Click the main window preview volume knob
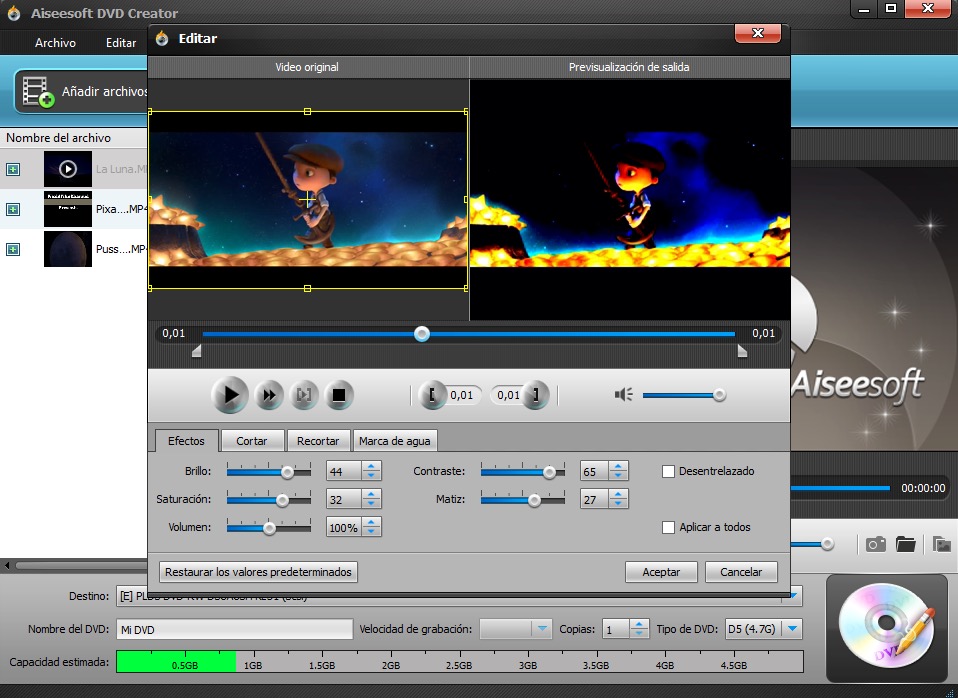 827,544
